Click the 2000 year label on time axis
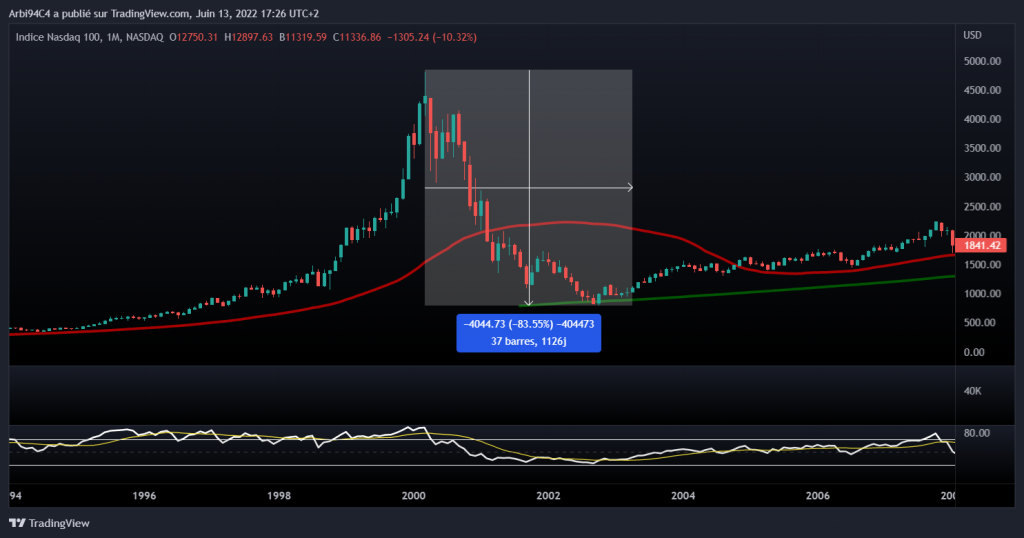1024x538 pixels. pos(413,496)
